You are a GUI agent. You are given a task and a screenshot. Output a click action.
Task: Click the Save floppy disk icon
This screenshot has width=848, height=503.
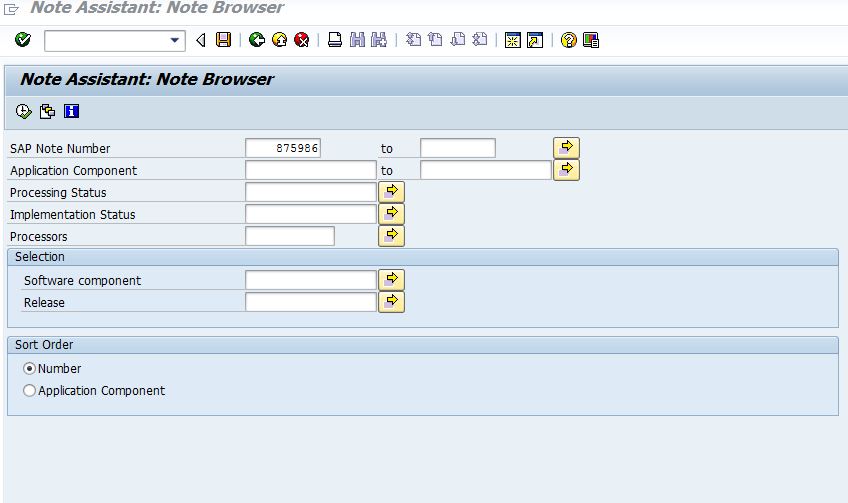click(x=223, y=40)
